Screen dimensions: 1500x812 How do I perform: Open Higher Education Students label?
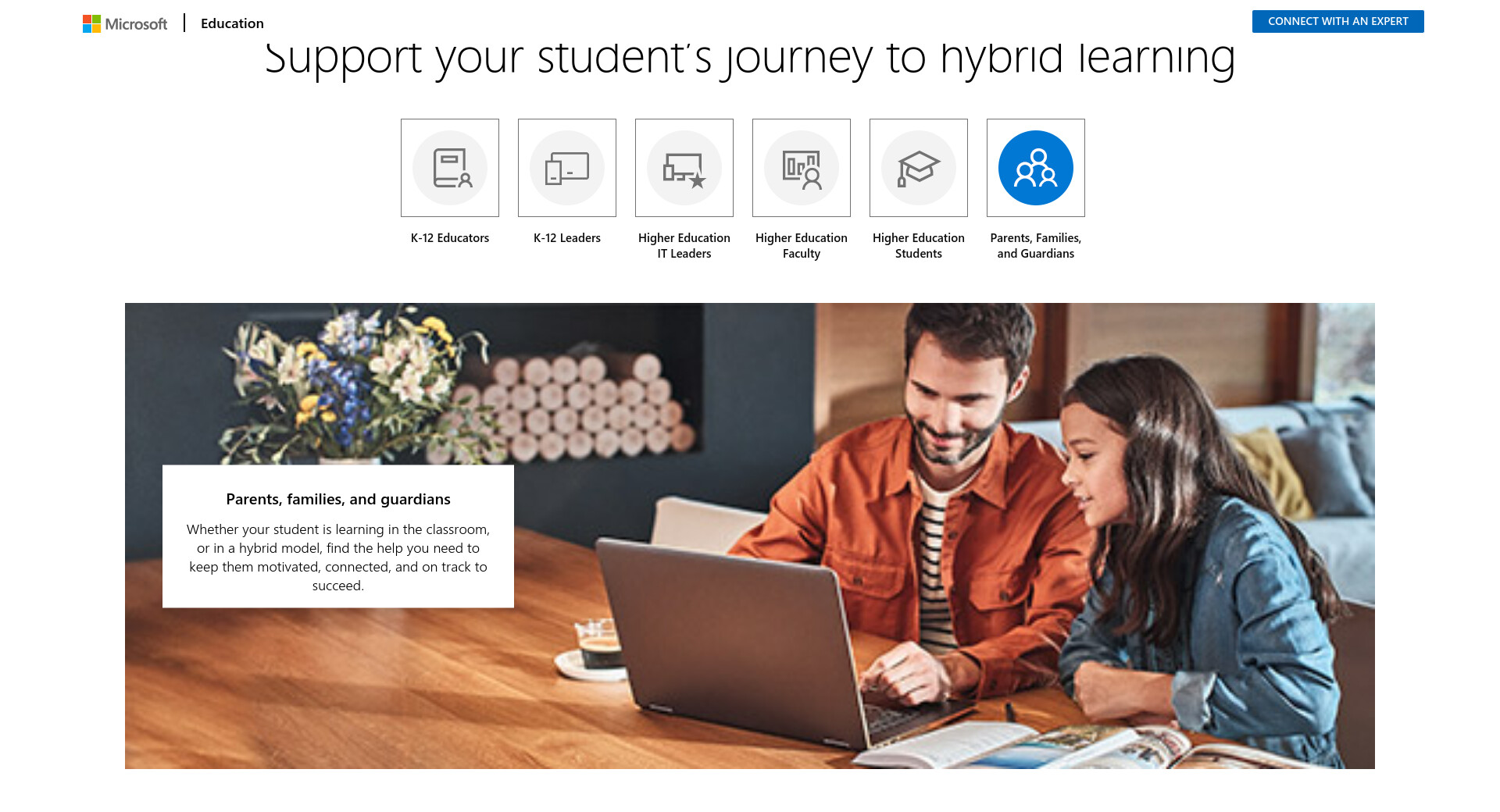tap(919, 246)
